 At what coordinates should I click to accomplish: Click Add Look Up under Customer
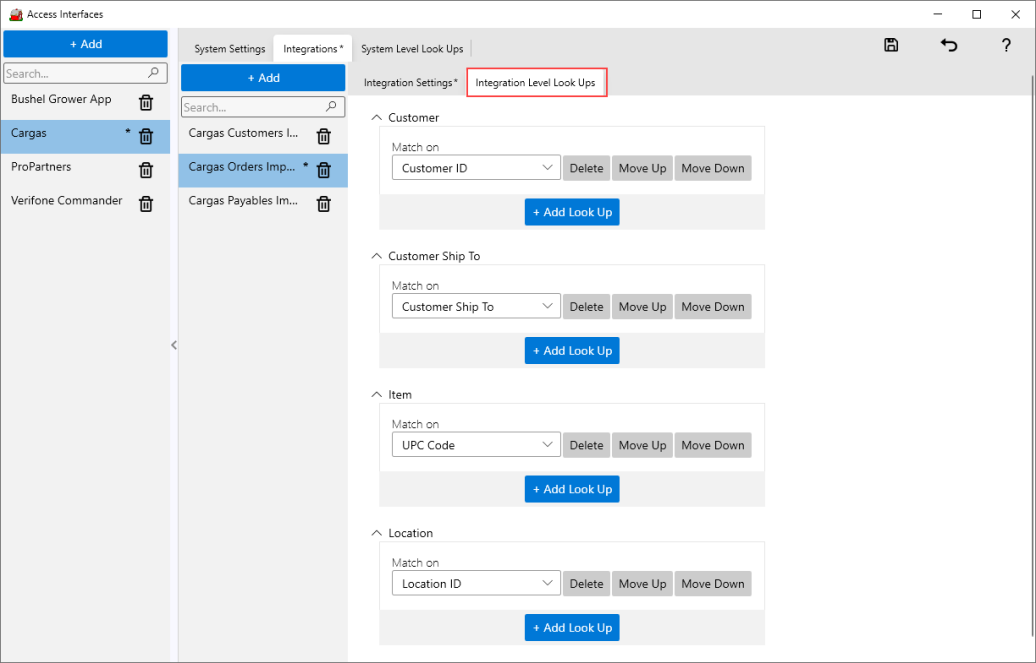point(572,212)
